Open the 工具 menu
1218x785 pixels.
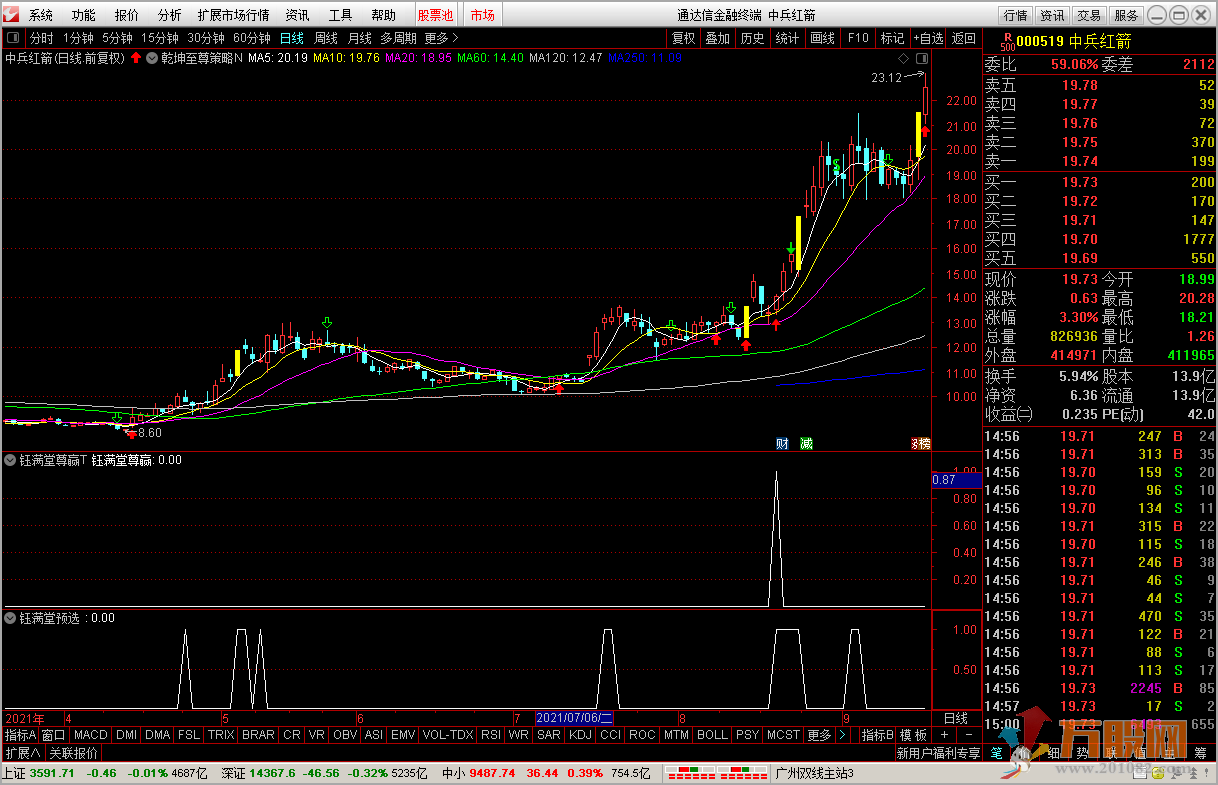click(341, 15)
